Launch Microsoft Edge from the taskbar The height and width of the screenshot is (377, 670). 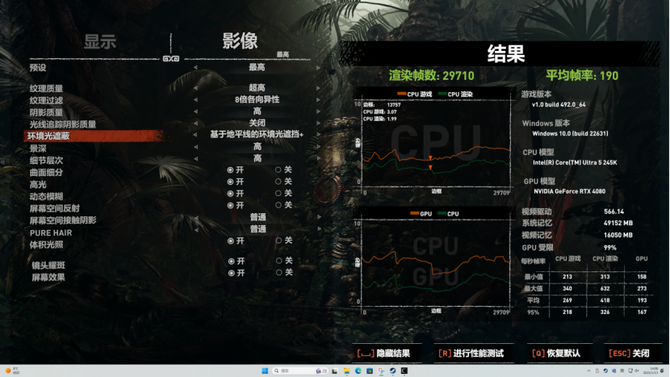click(x=358, y=371)
